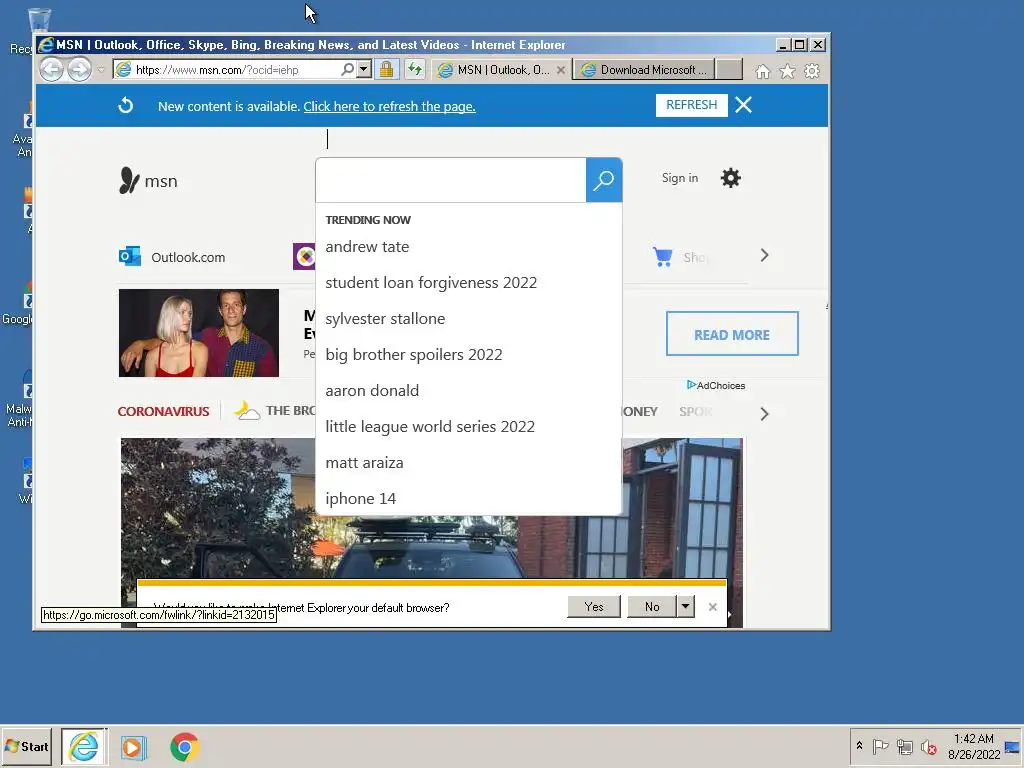Click No on default browser prompt

[652, 607]
